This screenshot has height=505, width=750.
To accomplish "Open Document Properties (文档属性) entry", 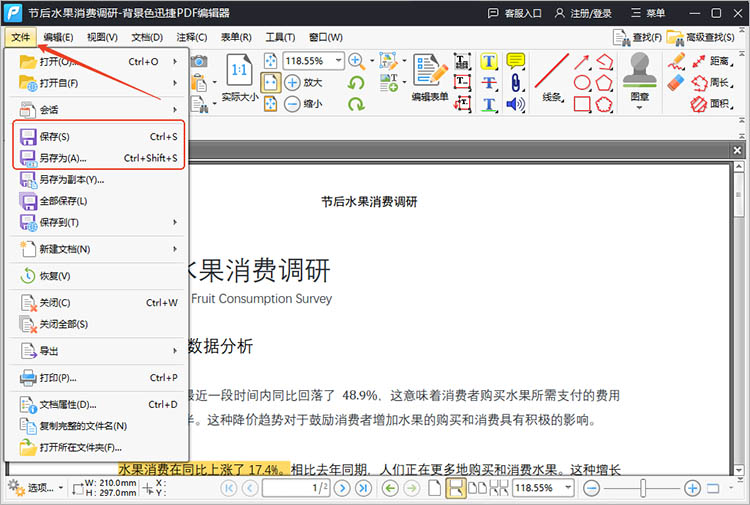I will pos(98,405).
